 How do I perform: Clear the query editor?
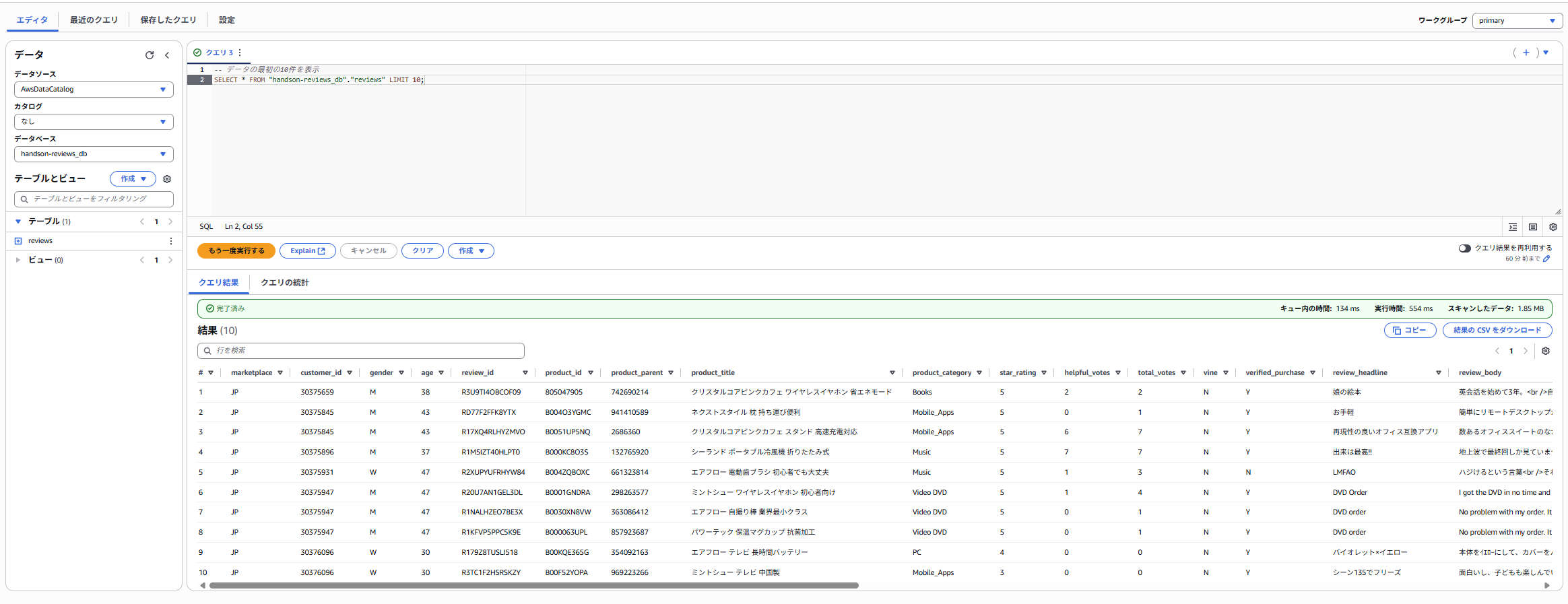click(x=422, y=251)
